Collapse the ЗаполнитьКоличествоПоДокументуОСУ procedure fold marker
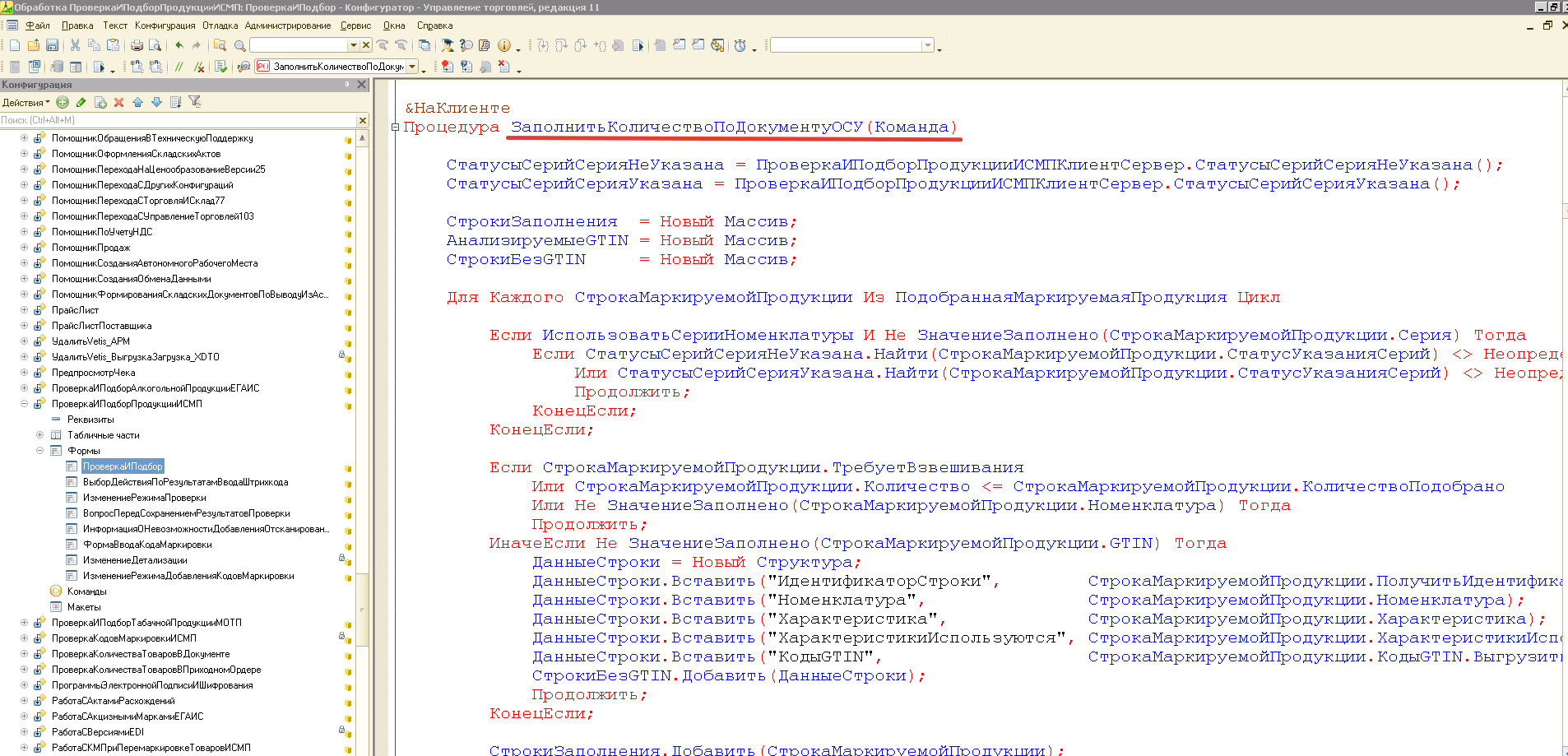1568x756 pixels. pos(396,128)
